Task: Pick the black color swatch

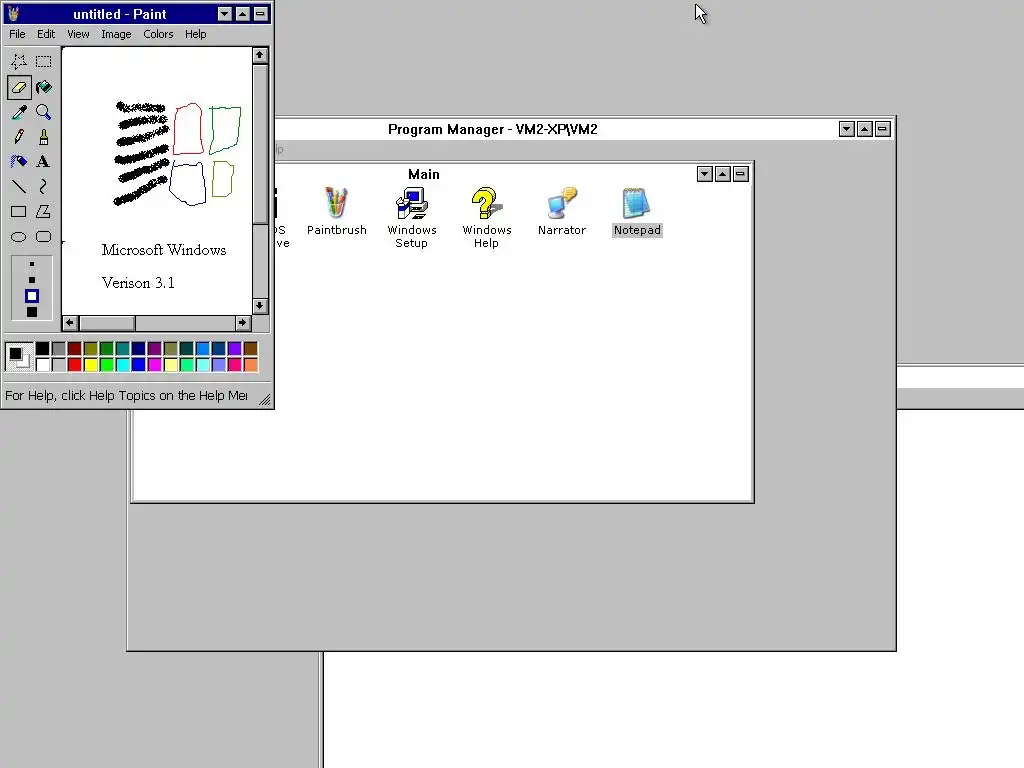Action: click(x=42, y=348)
